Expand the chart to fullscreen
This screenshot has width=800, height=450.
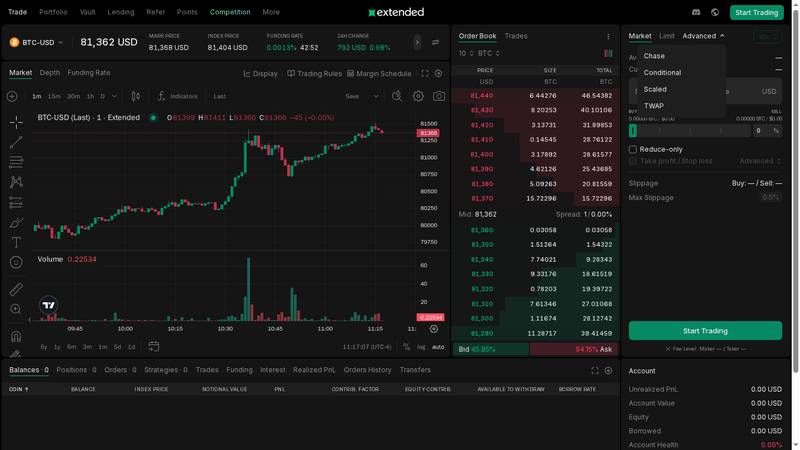click(424, 73)
